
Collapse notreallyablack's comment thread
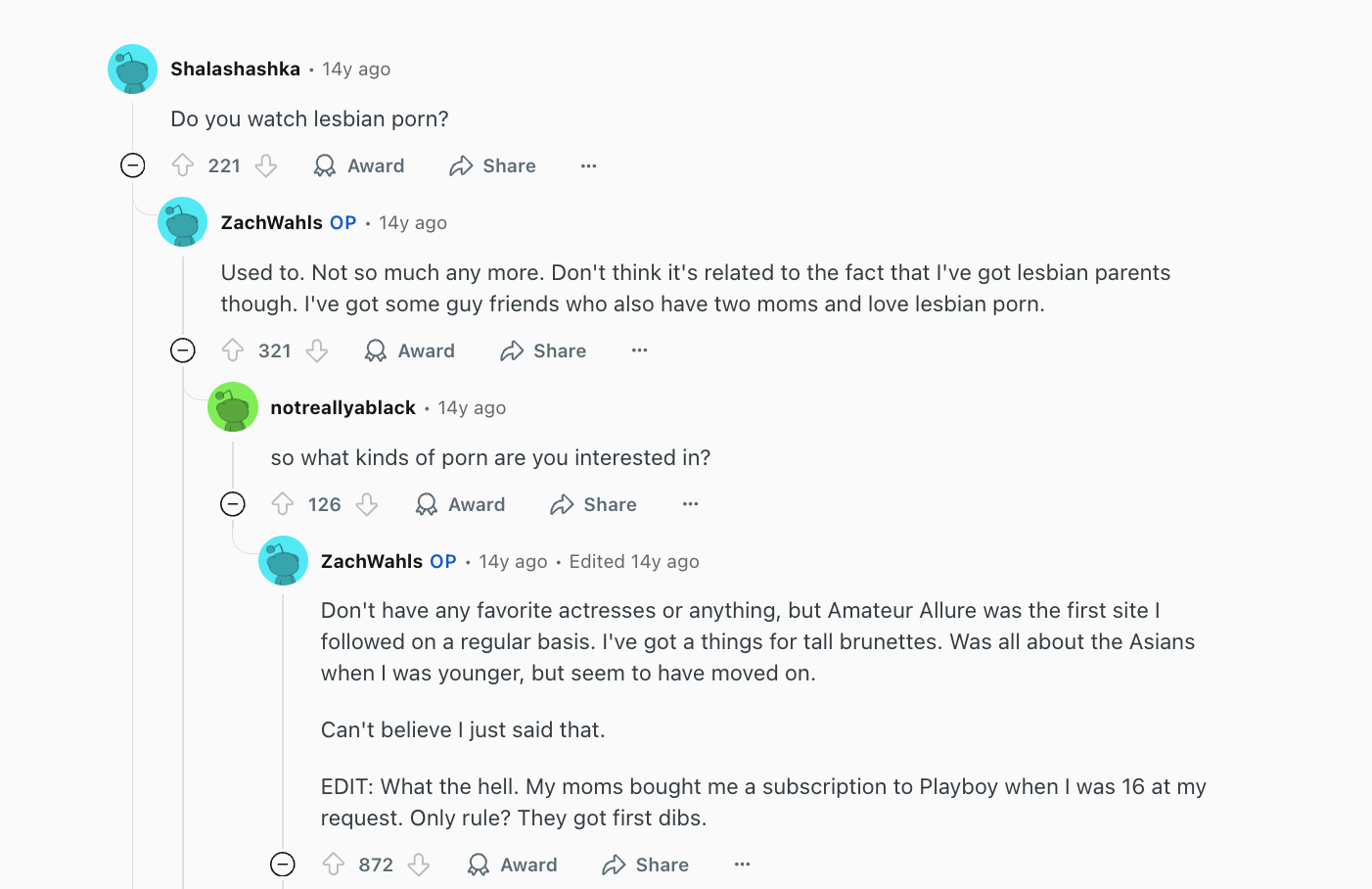(233, 504)
